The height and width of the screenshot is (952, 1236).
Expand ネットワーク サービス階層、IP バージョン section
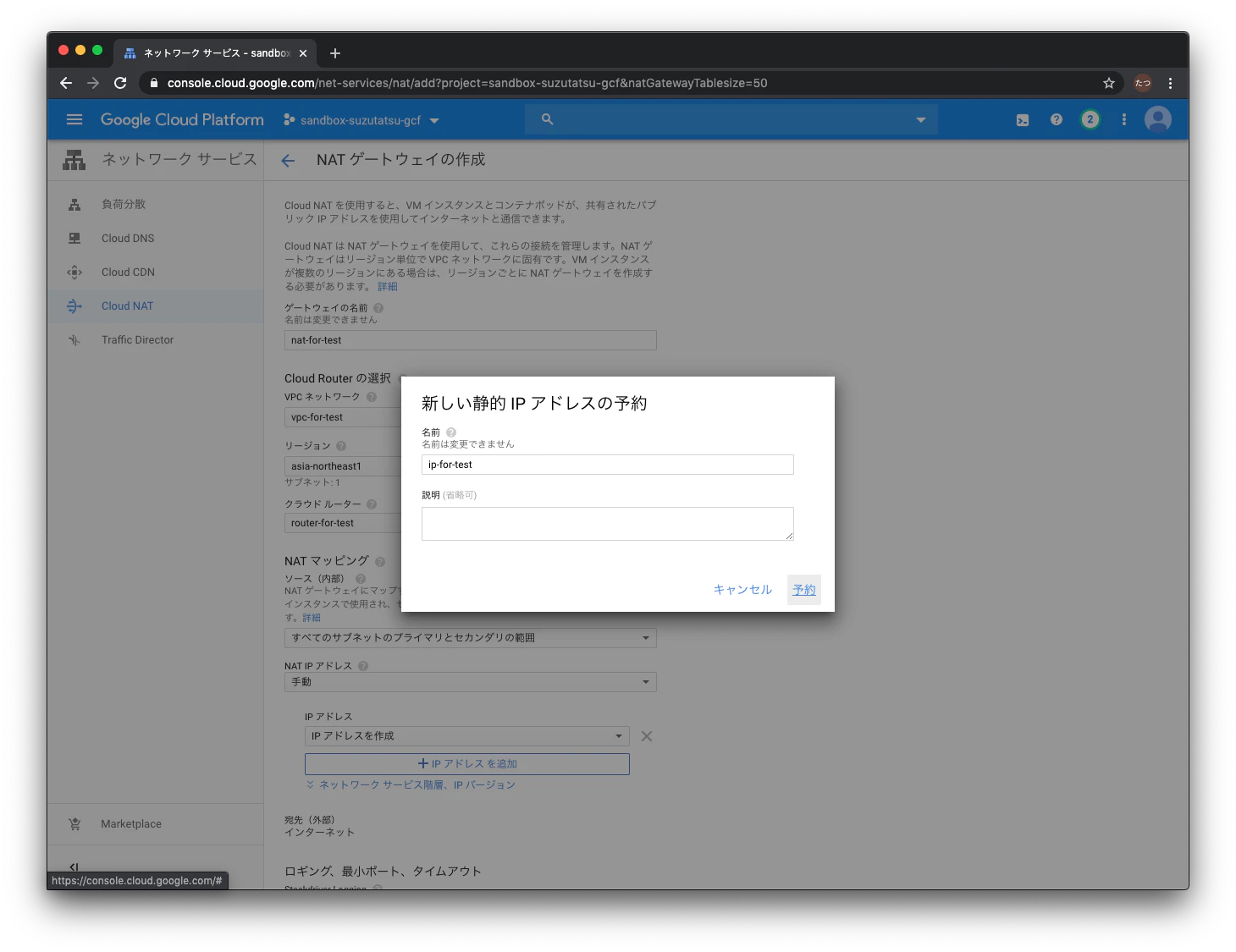[x=411, y=785]
